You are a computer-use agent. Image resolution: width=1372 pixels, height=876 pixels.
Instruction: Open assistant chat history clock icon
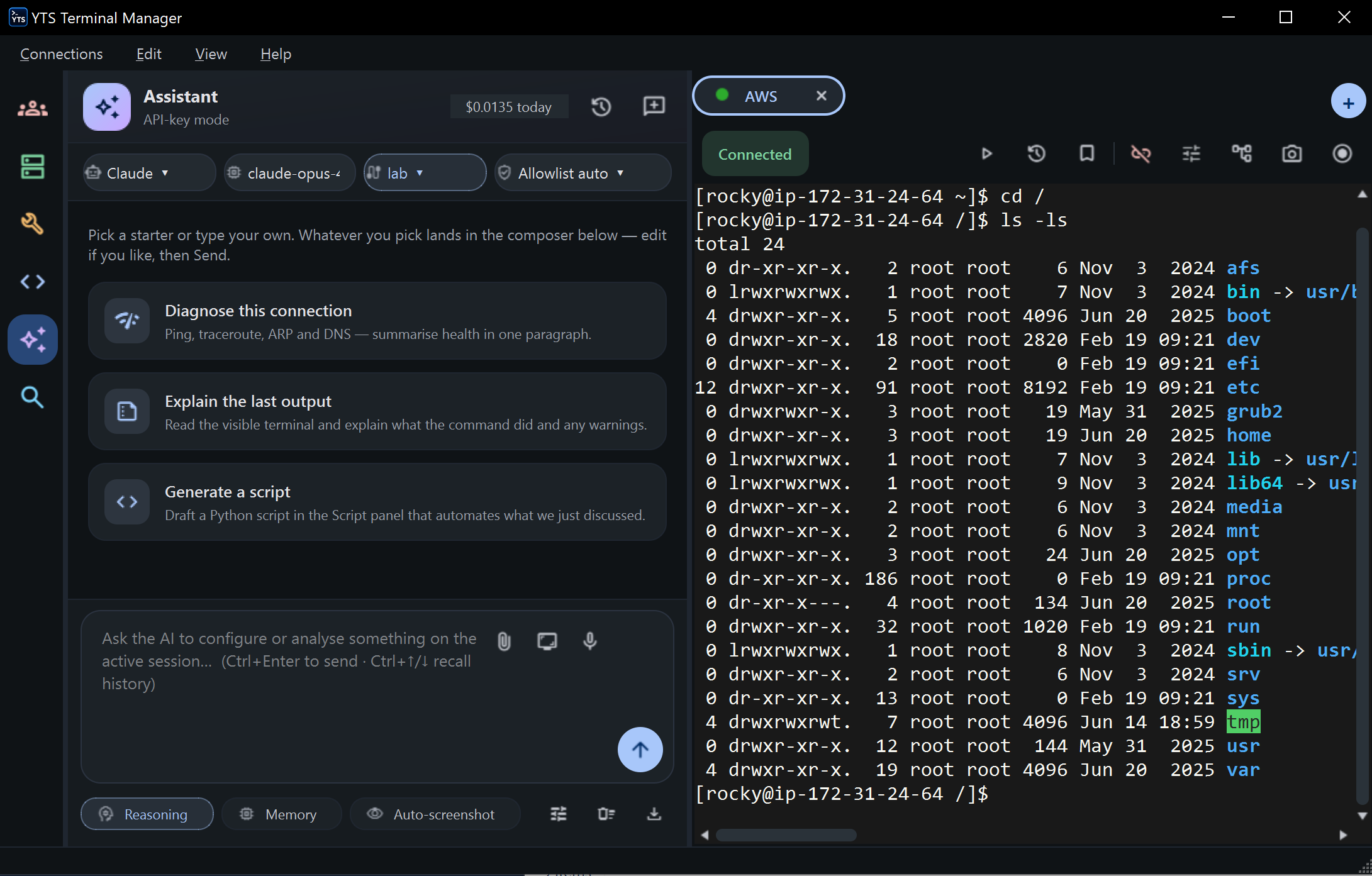(601, 106)
